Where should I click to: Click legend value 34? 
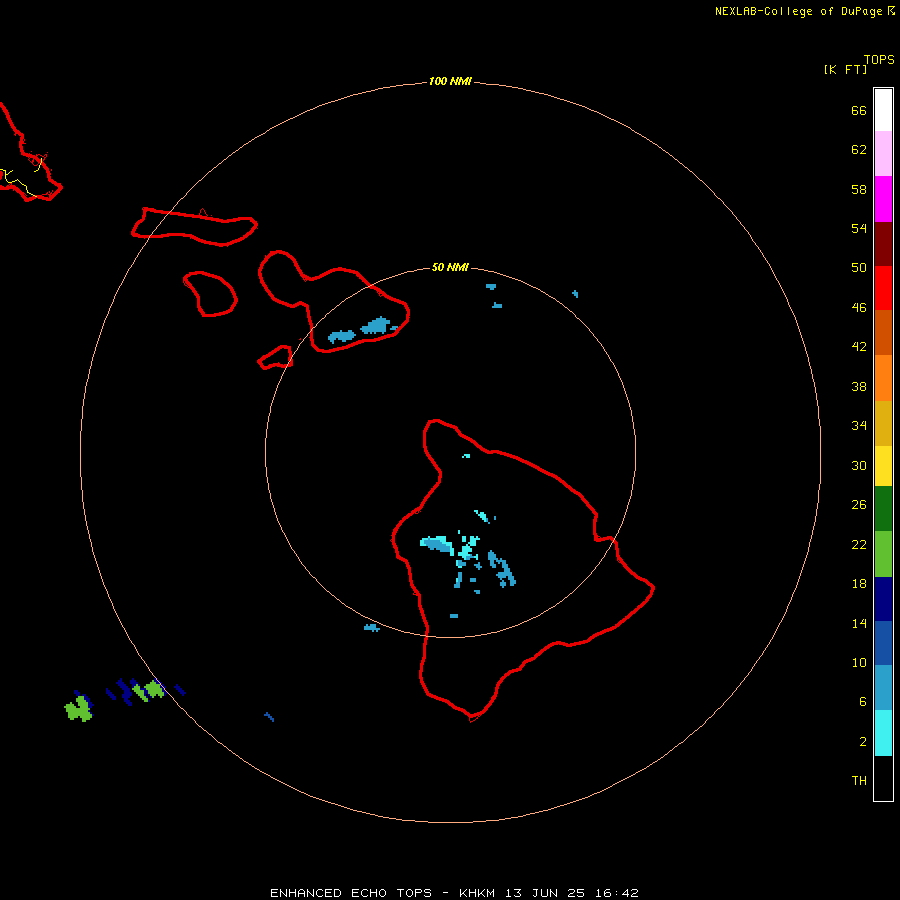point(859,426)
